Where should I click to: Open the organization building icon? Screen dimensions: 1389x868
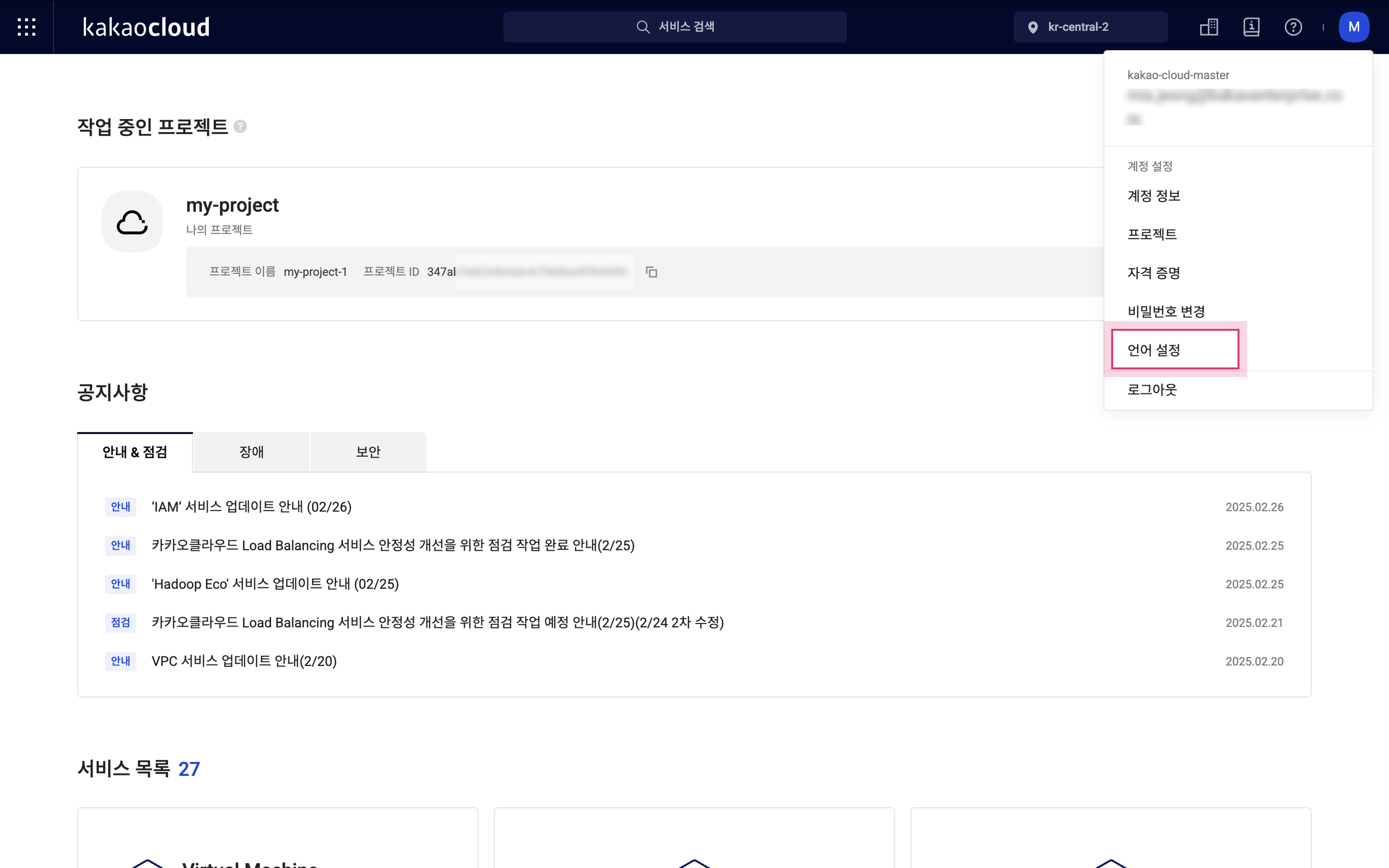pos(1209,27)
